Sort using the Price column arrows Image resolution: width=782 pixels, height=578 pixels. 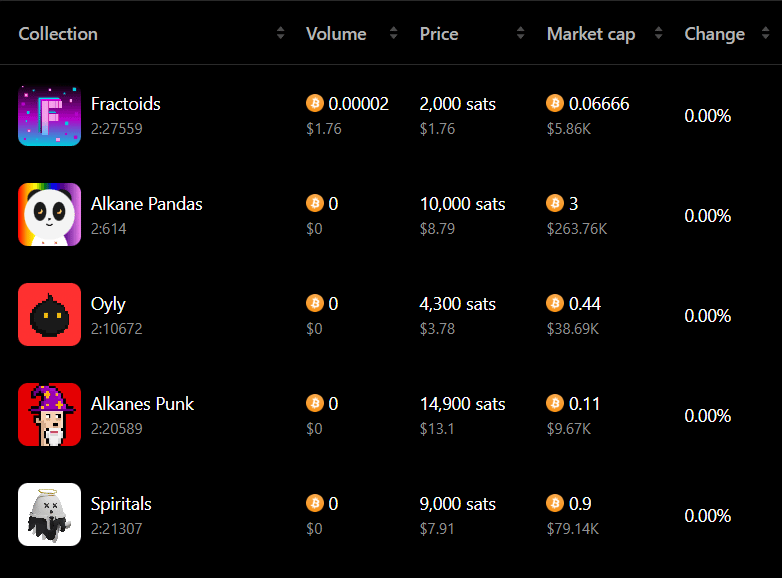(x=520, y=33)
